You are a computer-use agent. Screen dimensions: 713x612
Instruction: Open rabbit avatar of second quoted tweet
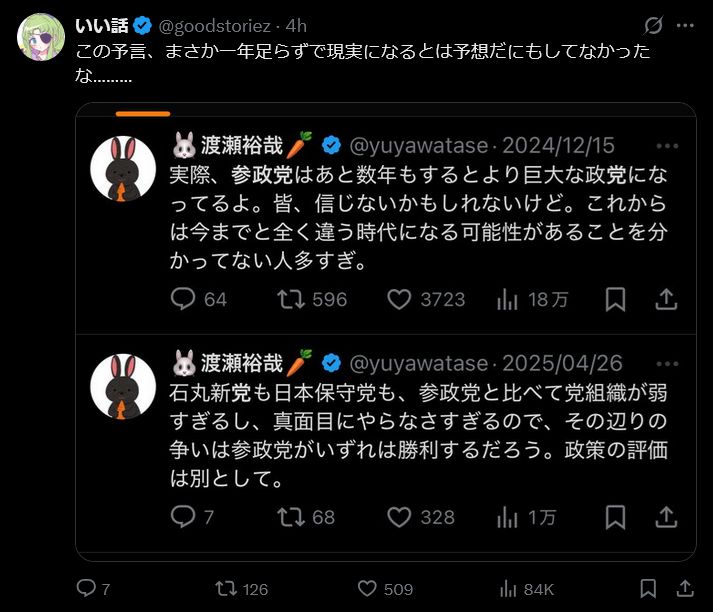(x=123, y=385)
